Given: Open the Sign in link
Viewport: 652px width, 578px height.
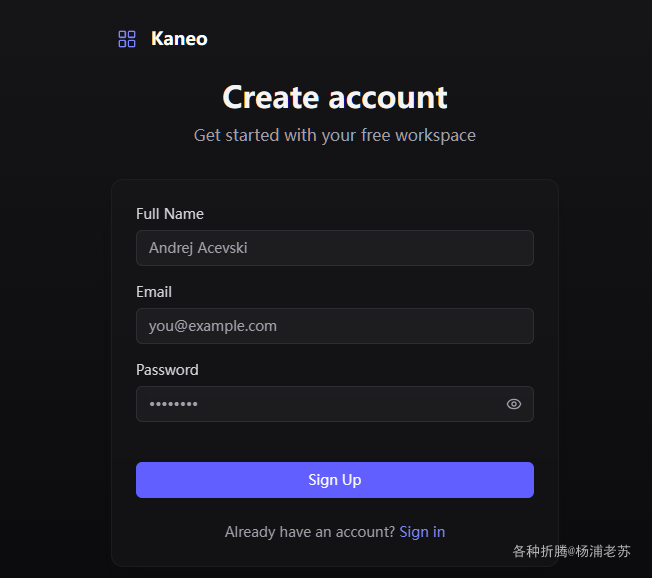Looking at the screenshot, I should click(422, 532).
